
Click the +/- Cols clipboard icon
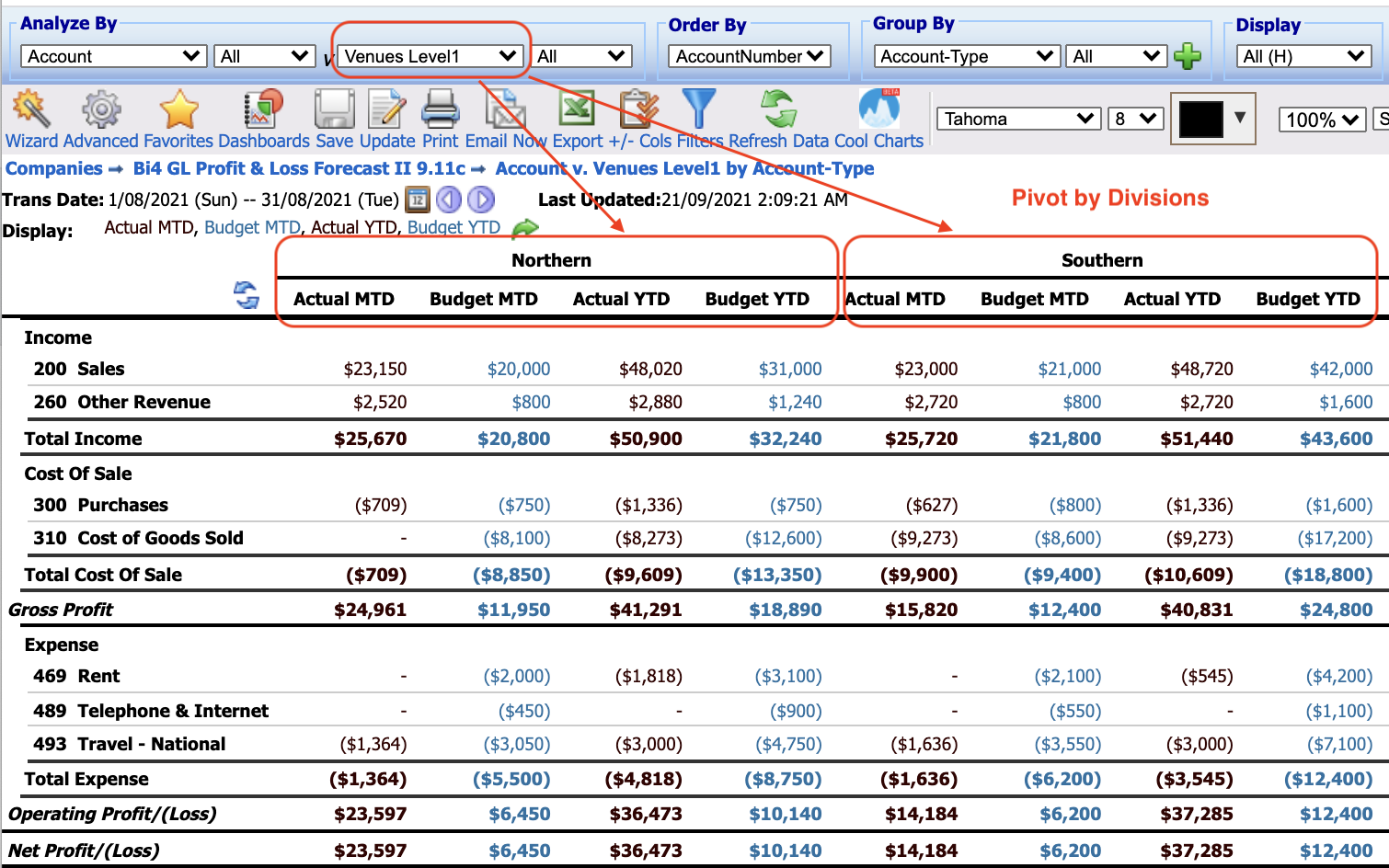[639, 108]
